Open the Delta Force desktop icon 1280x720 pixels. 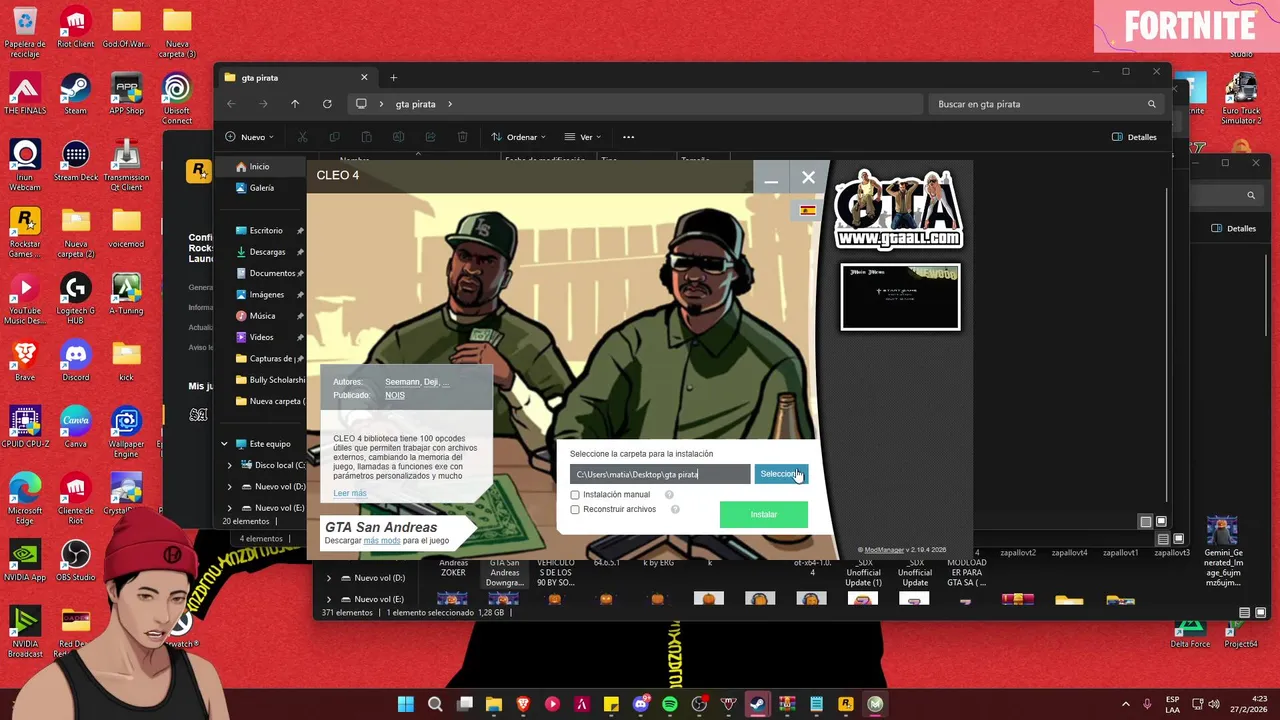tap(1190, 634)
